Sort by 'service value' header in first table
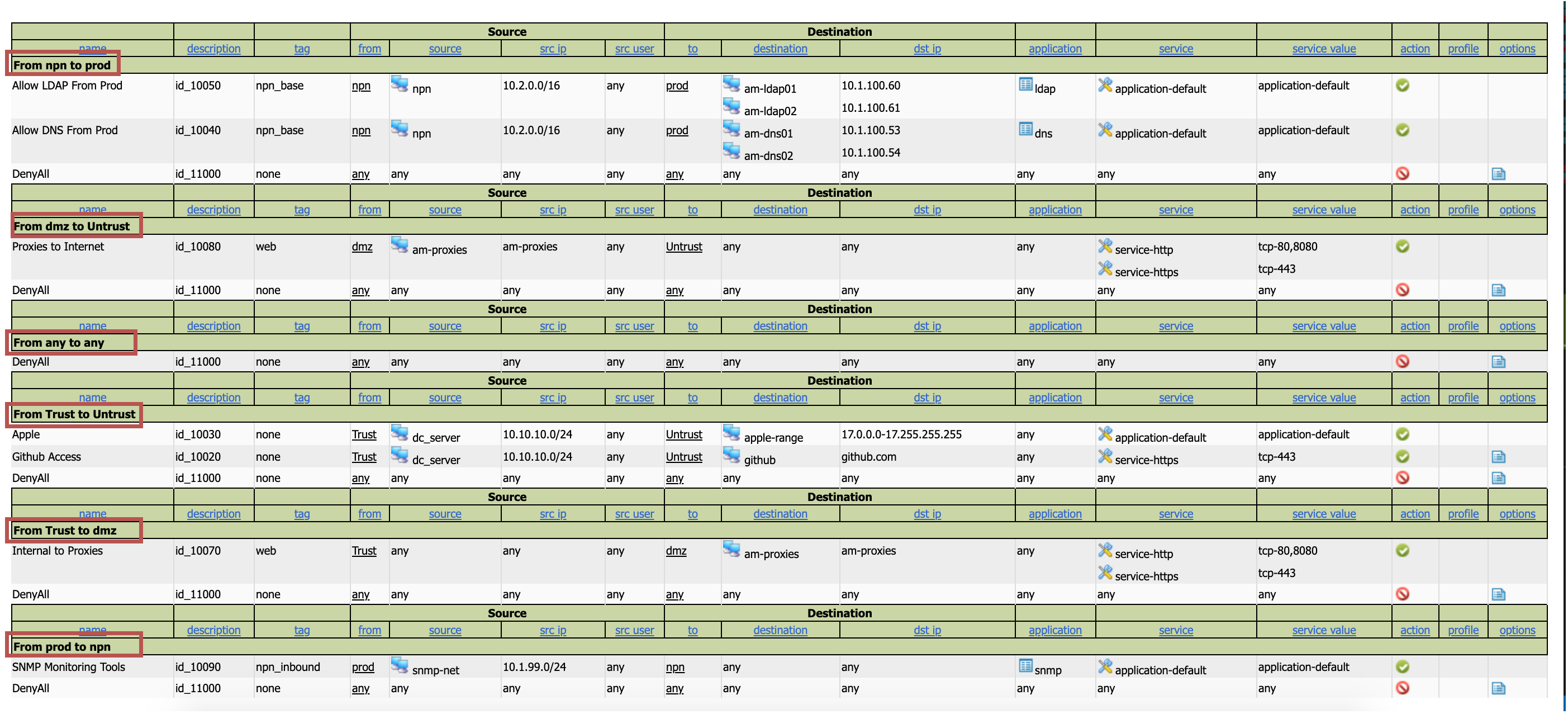Image resolution: width=1568 pixels, height=714 pixels. click(1323, 49)
